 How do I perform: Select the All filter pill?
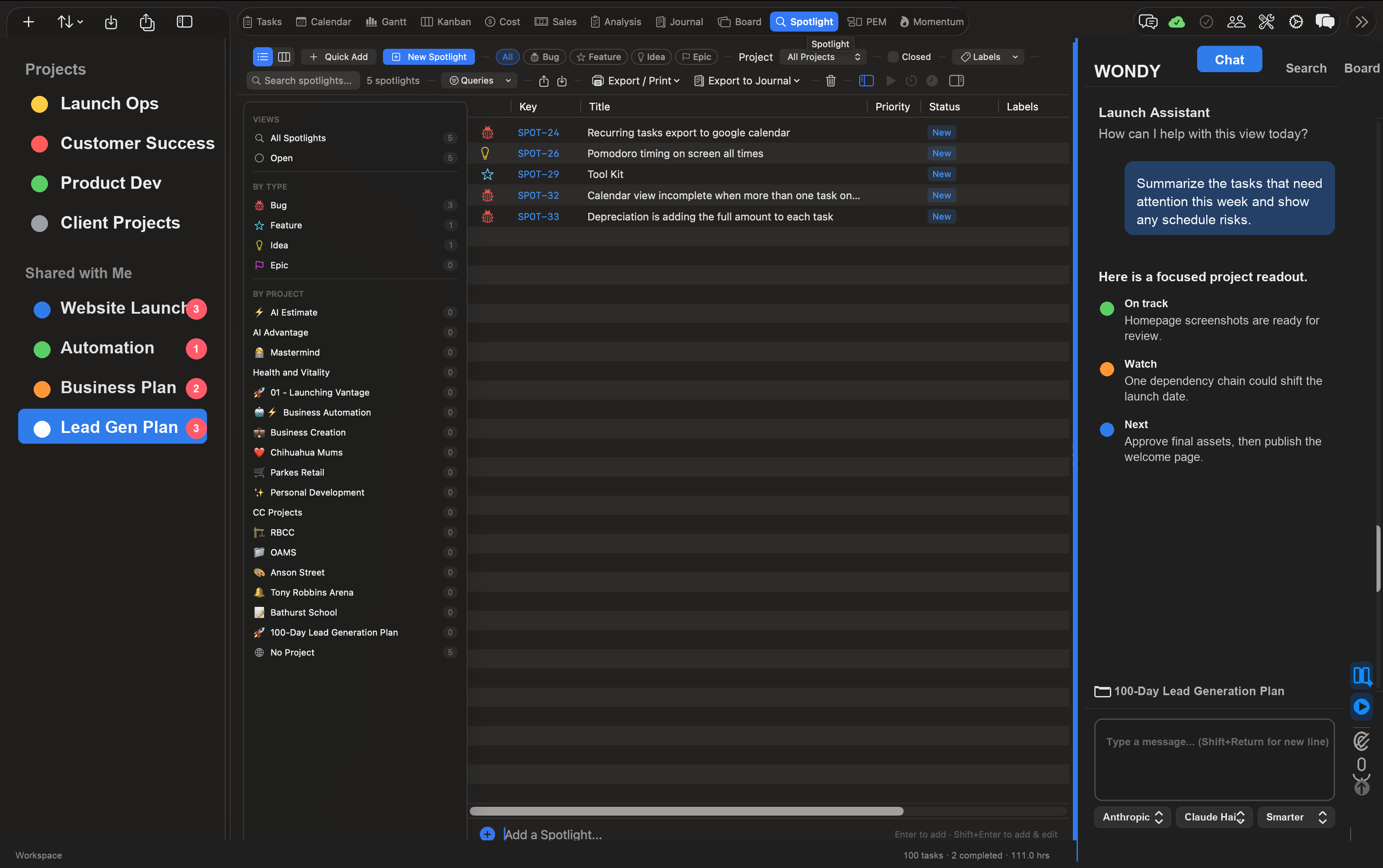[x=507, y=57]
